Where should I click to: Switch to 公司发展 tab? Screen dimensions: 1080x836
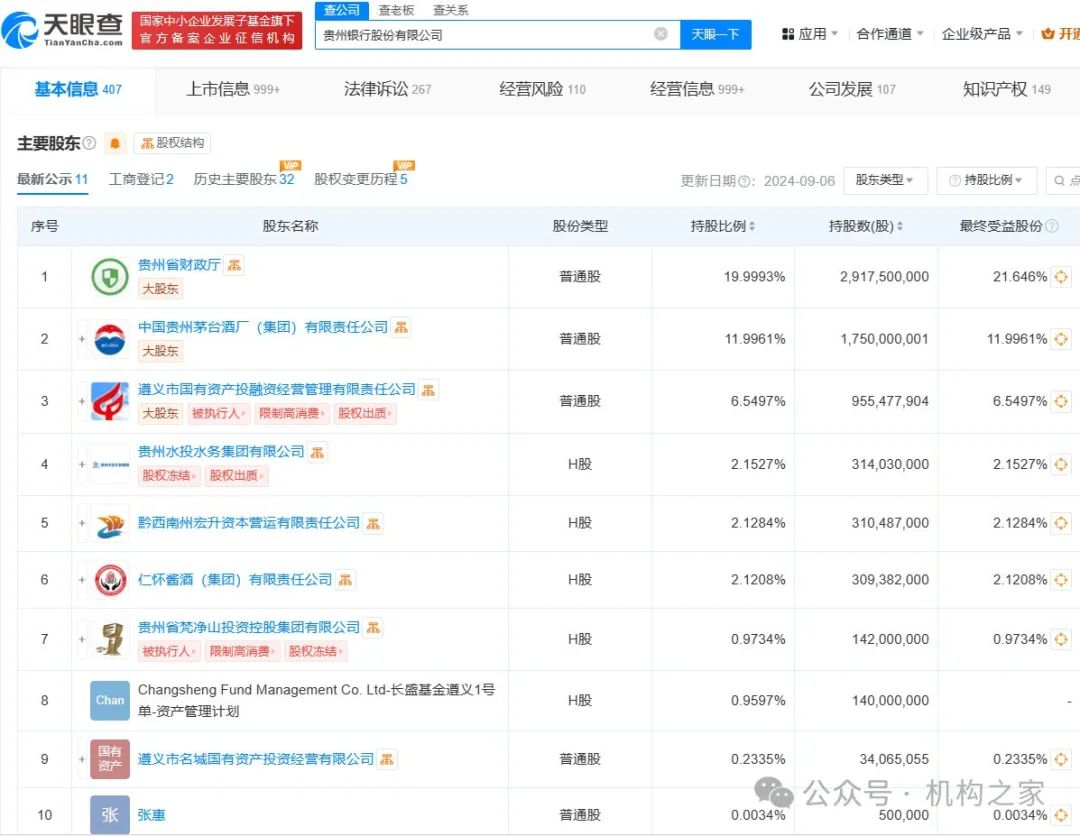coord(852,89)
